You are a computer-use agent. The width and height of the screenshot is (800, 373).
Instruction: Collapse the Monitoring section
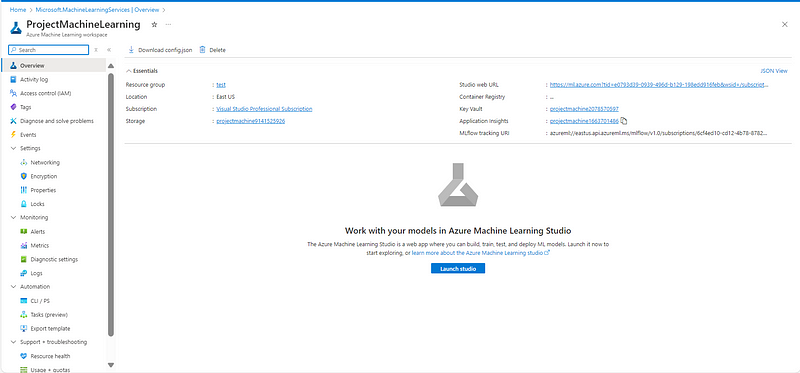13,217
